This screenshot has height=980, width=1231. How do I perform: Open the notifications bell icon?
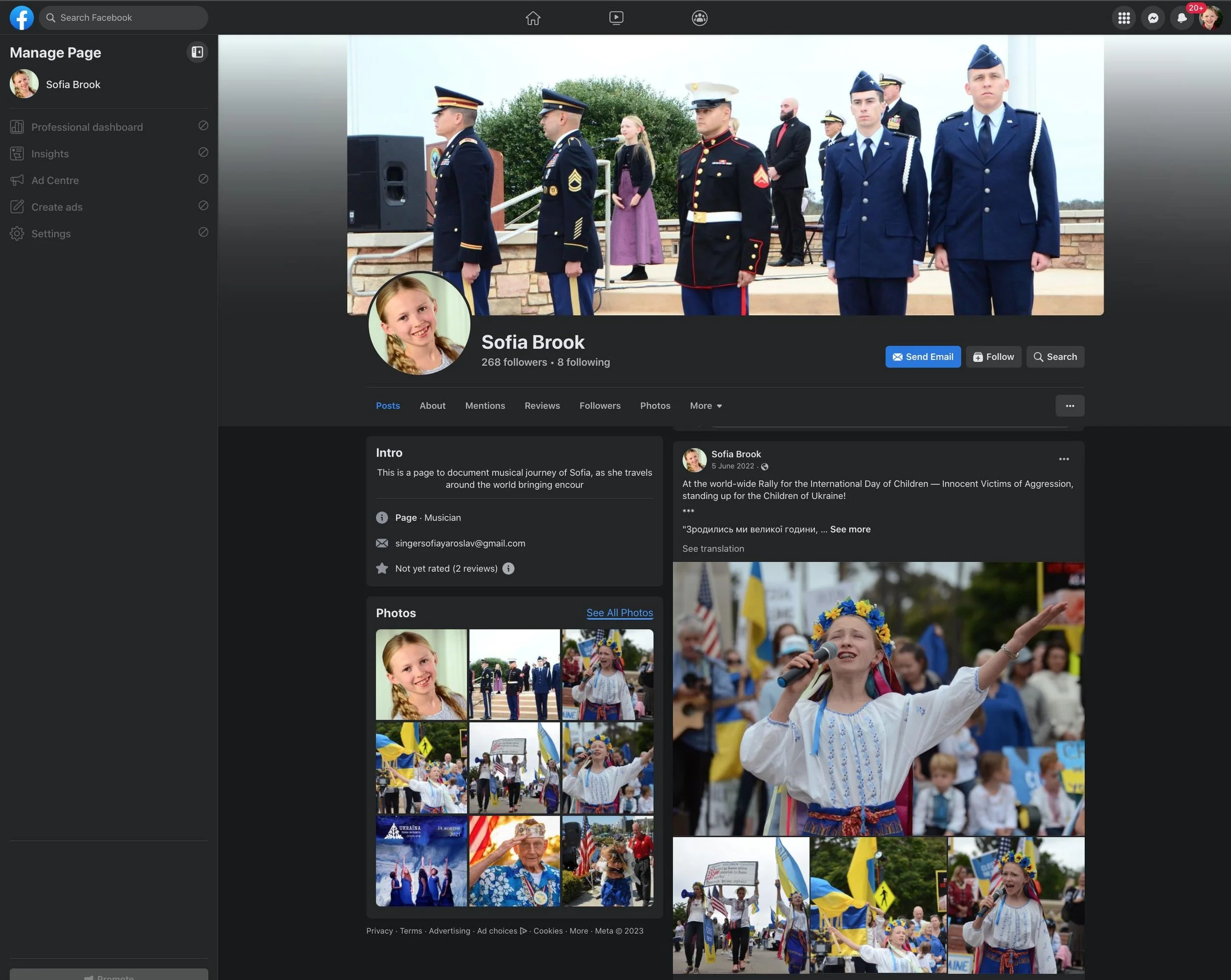click(1181, 18)
